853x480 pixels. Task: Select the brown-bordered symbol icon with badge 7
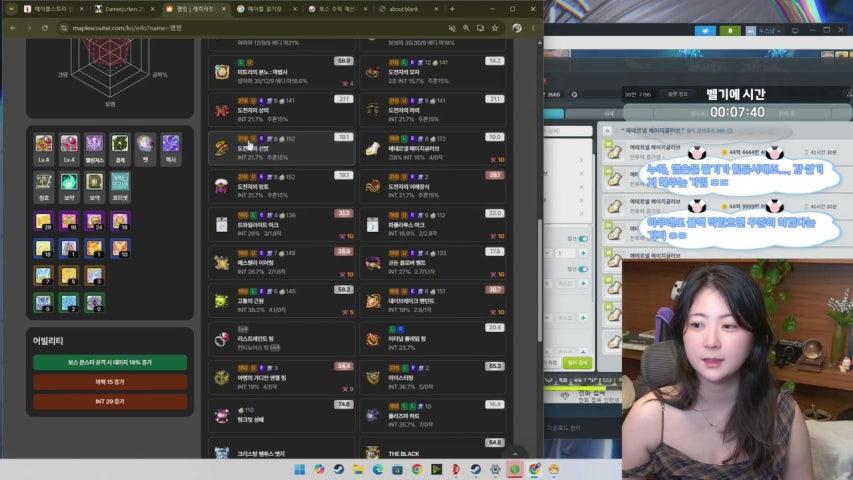44,275
